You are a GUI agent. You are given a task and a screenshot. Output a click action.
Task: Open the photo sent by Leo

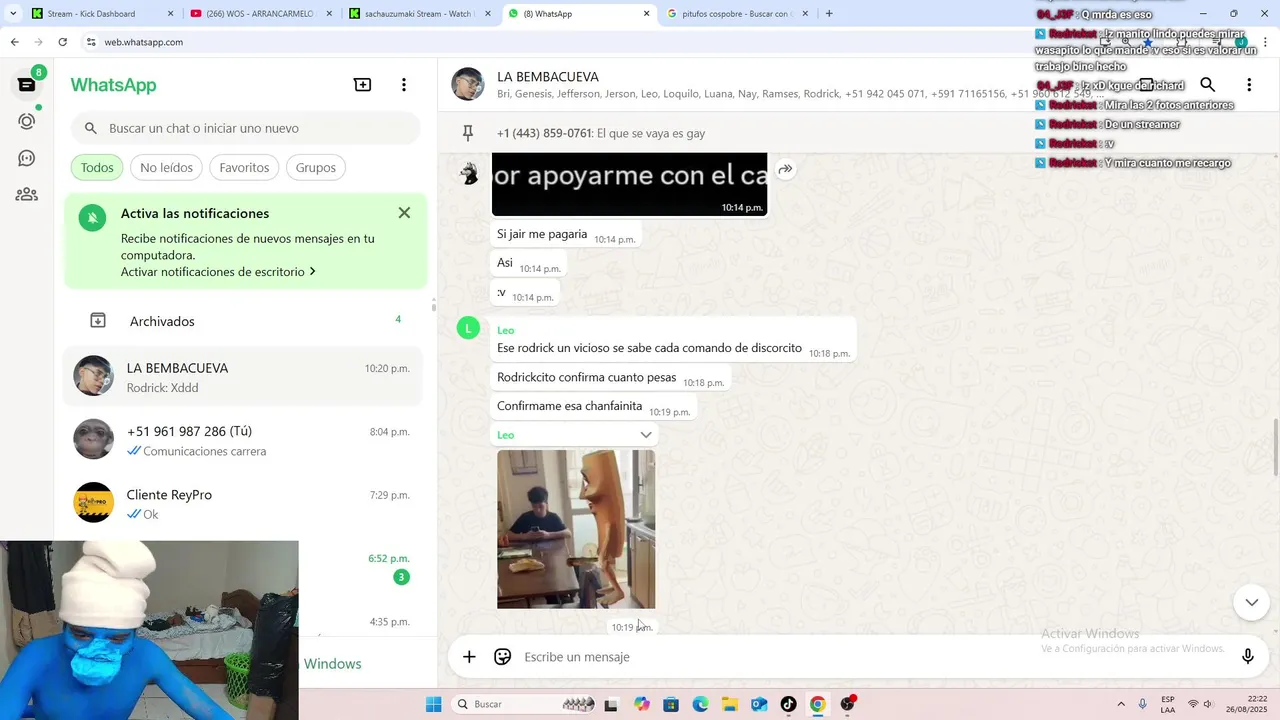pos(576,529)
